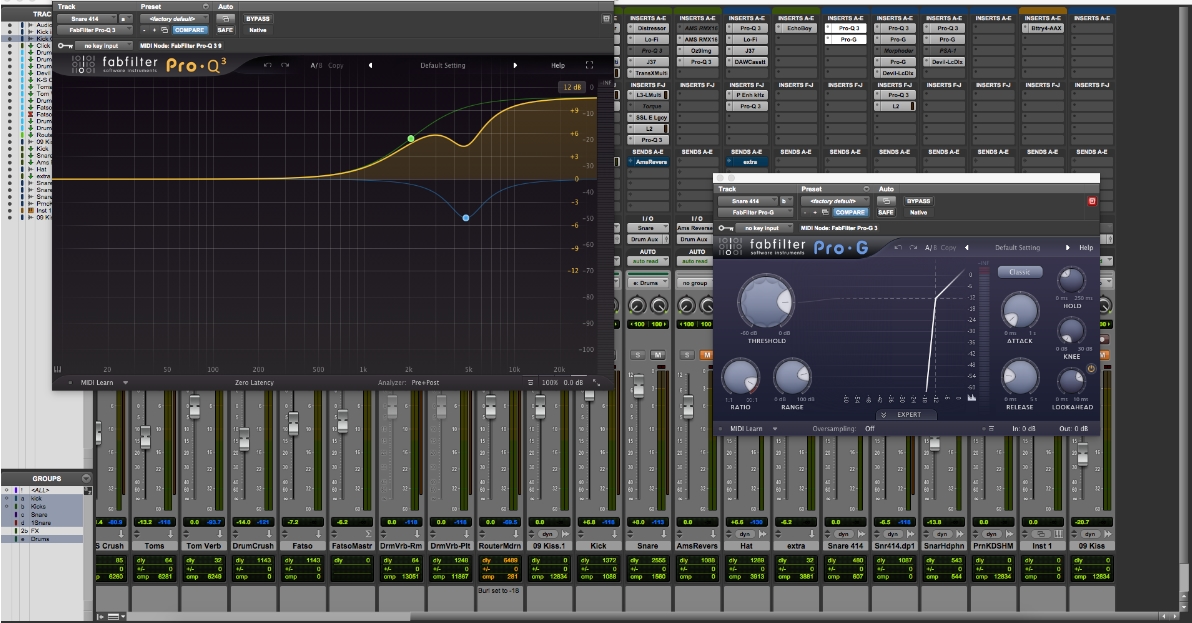This screenshot has width=1192, height=623.
Task: Go to previous preset in Pro-G
Action: [967, 248]
